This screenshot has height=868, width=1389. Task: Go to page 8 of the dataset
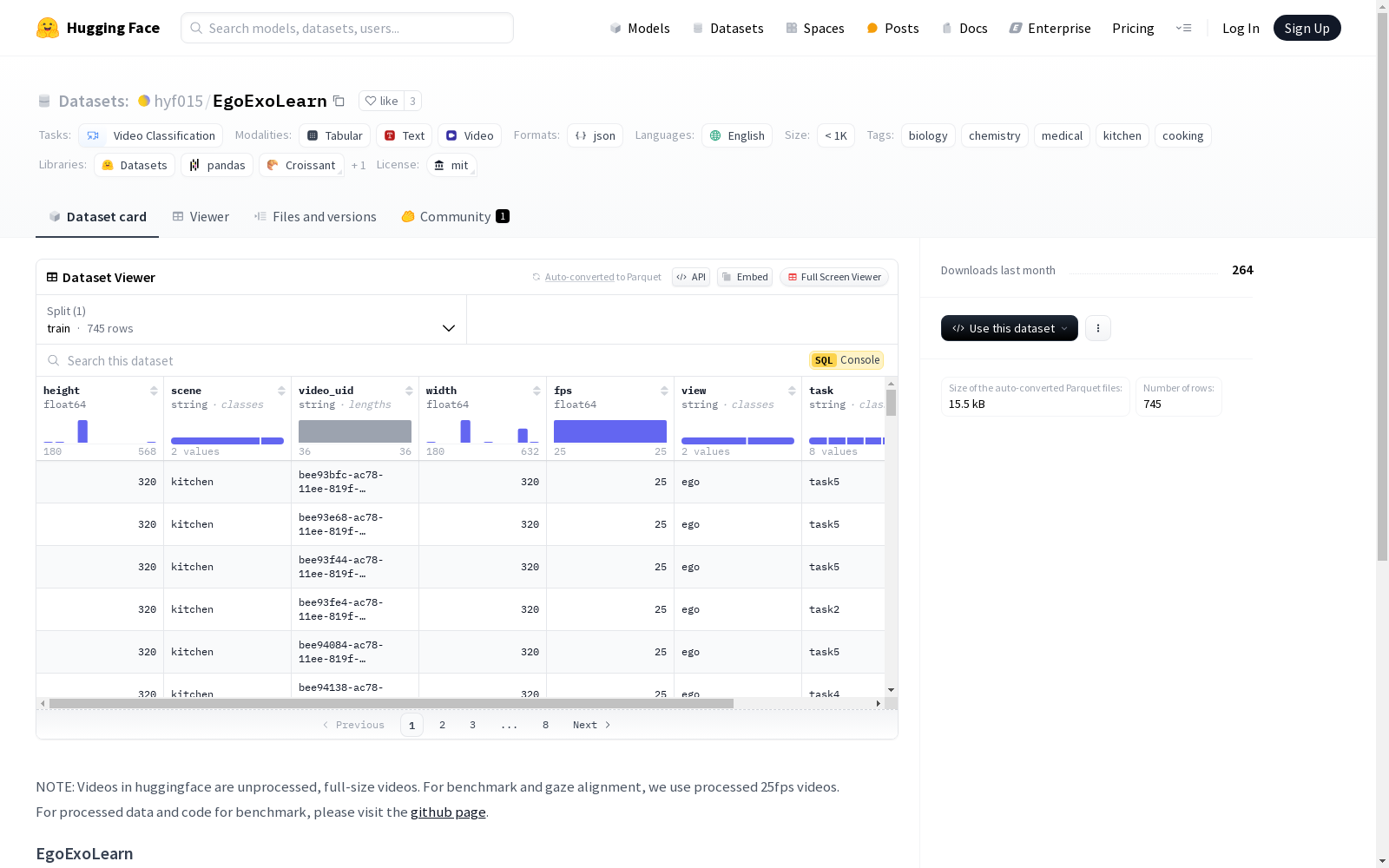(x=546, y=725)
